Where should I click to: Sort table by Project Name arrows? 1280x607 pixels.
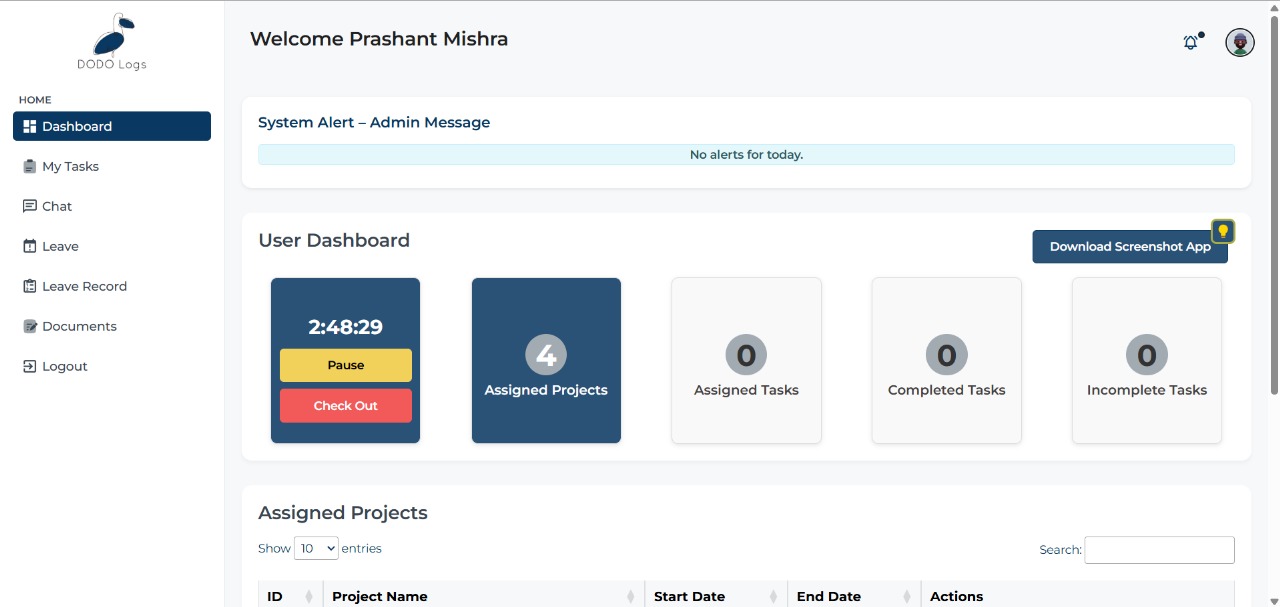(x=630, y=597)
